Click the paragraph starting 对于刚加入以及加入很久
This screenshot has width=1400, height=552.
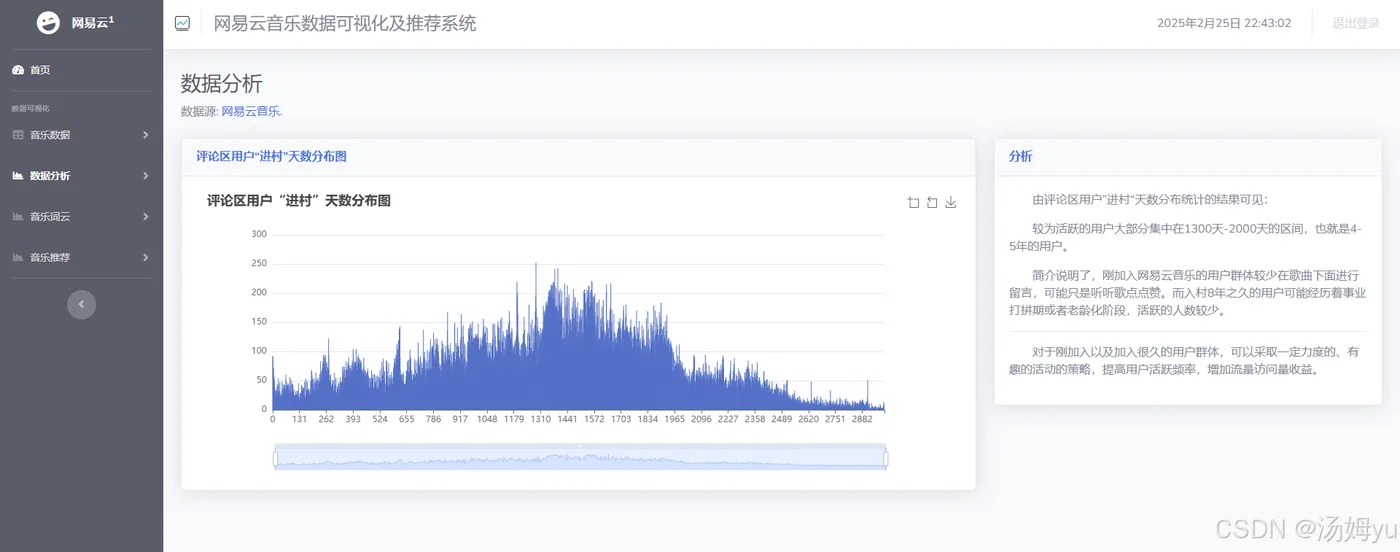(1184, 360)
